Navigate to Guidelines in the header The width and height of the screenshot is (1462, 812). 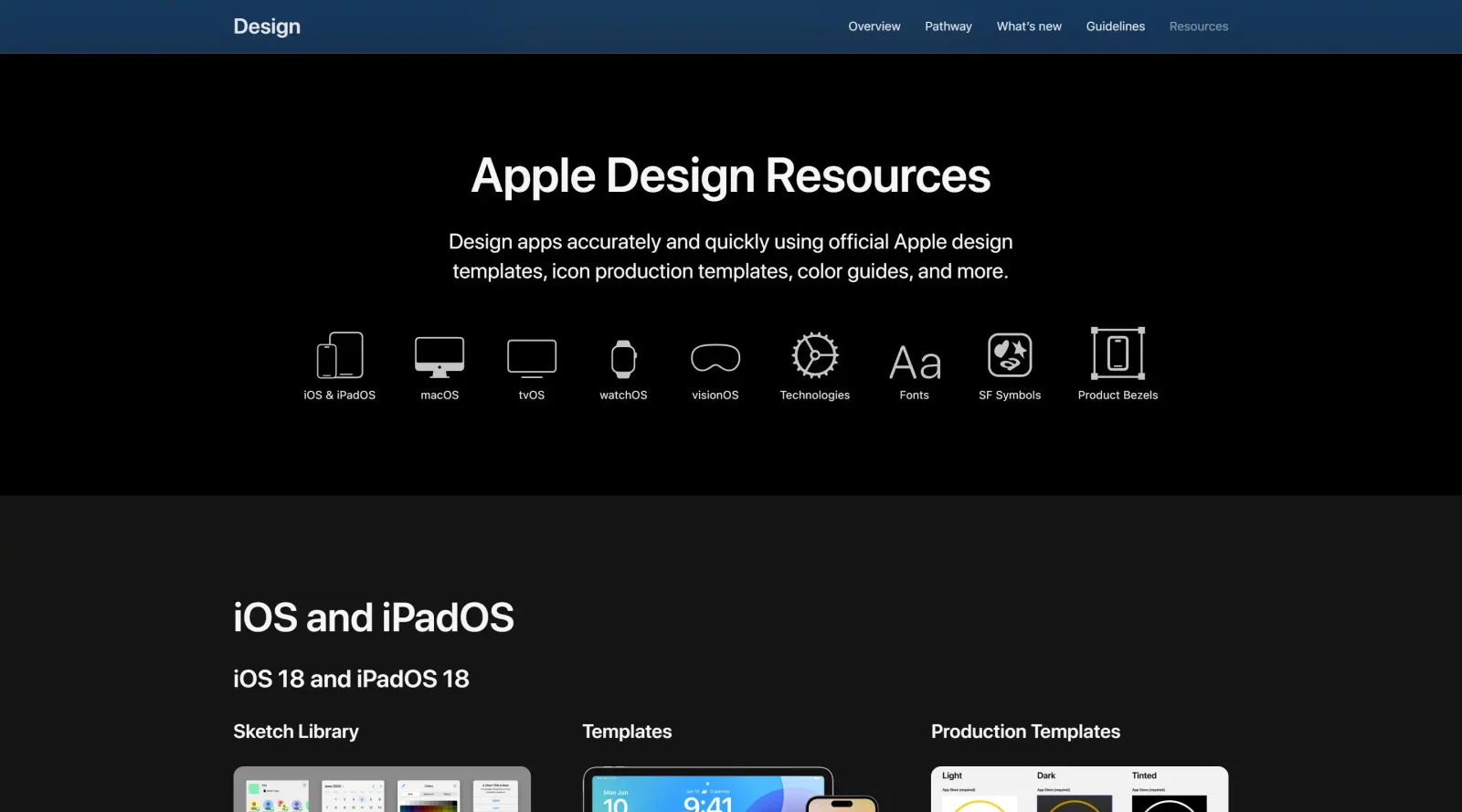point(1116,26)
